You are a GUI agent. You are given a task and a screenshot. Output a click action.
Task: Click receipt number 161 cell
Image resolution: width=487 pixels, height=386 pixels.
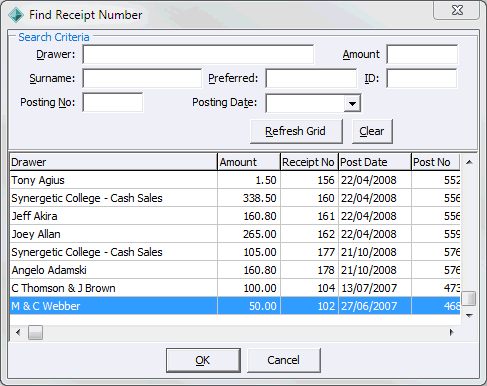click(309, 216)
